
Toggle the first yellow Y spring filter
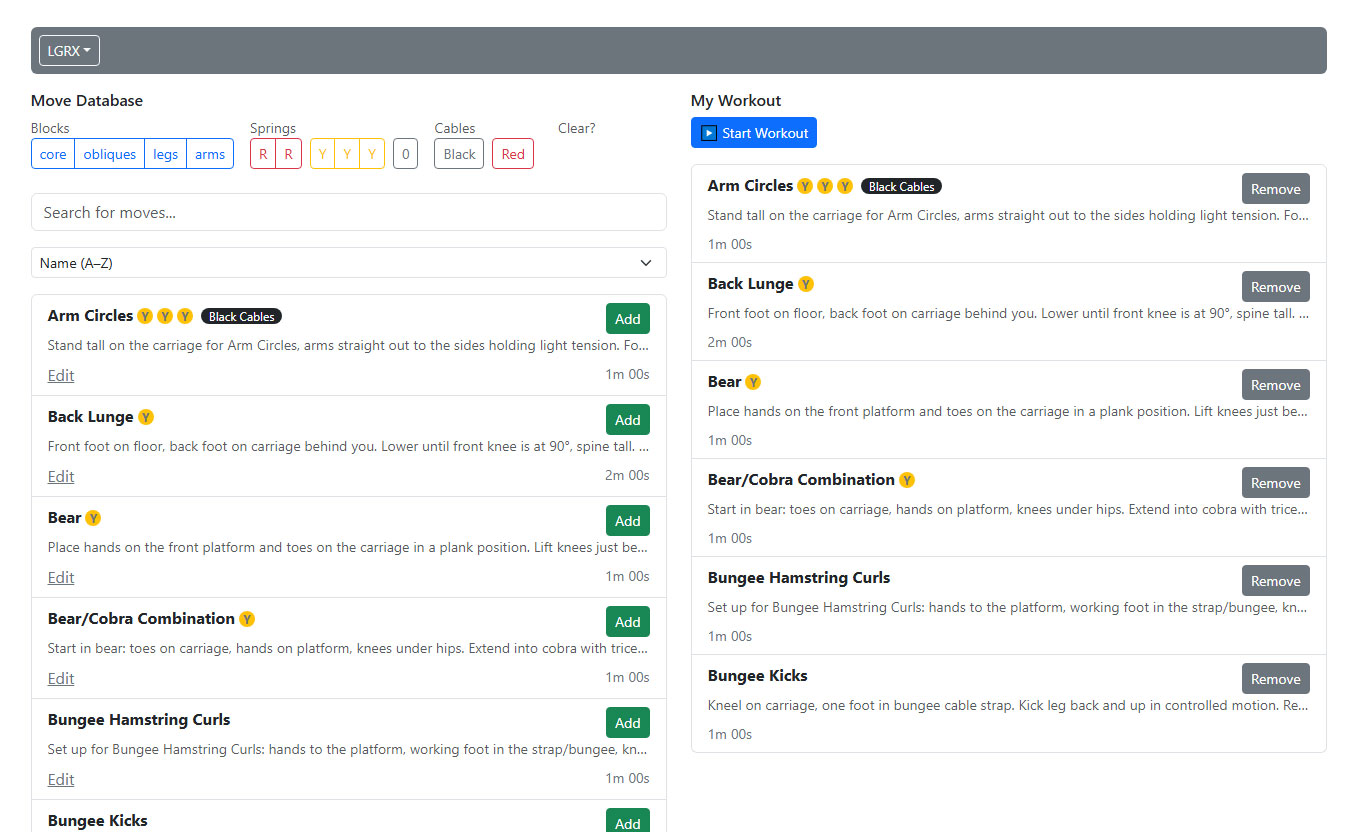point(322,154)
